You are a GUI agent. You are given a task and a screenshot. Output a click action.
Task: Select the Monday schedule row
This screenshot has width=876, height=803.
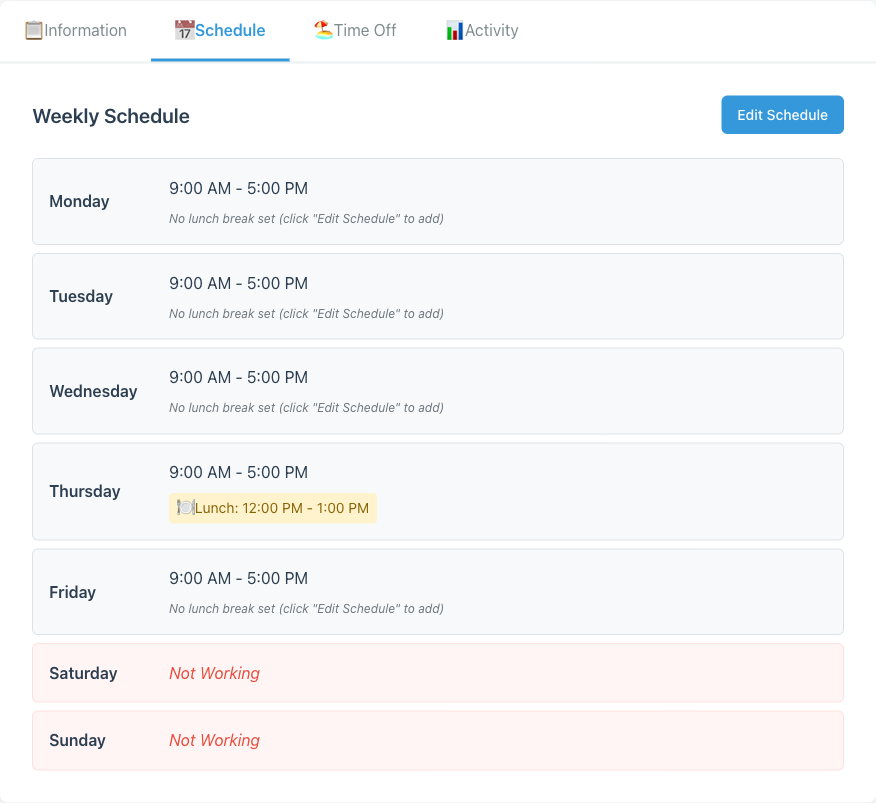coord(438,200)
